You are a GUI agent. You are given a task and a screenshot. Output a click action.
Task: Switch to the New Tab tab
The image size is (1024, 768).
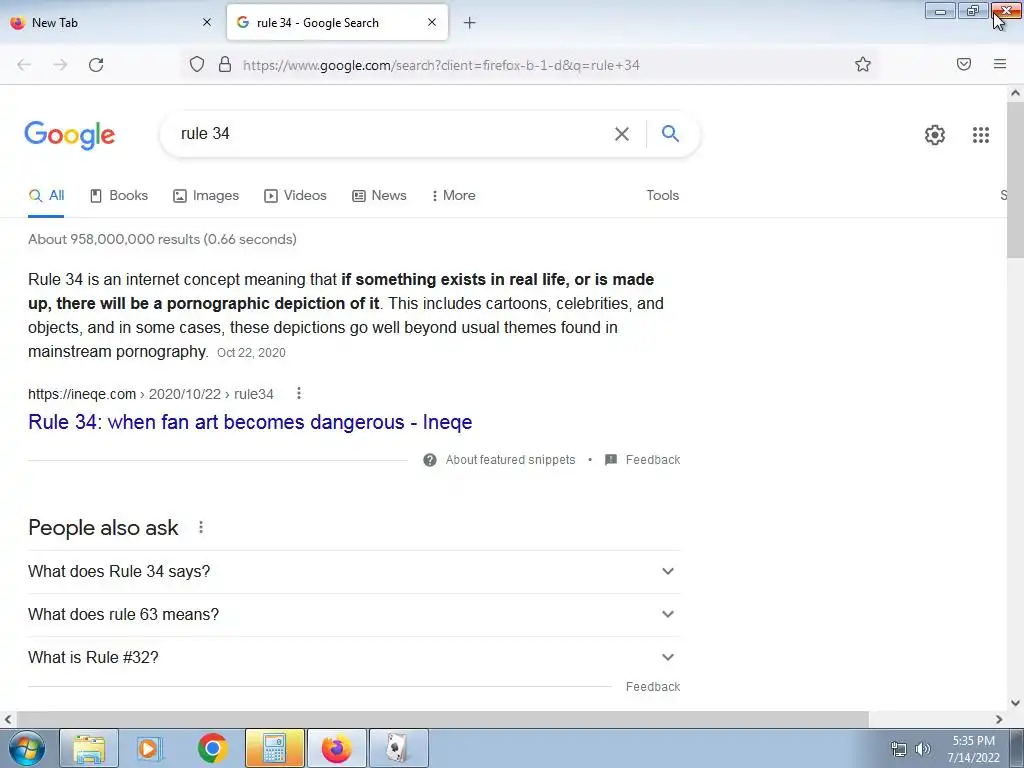coord(111,23)
